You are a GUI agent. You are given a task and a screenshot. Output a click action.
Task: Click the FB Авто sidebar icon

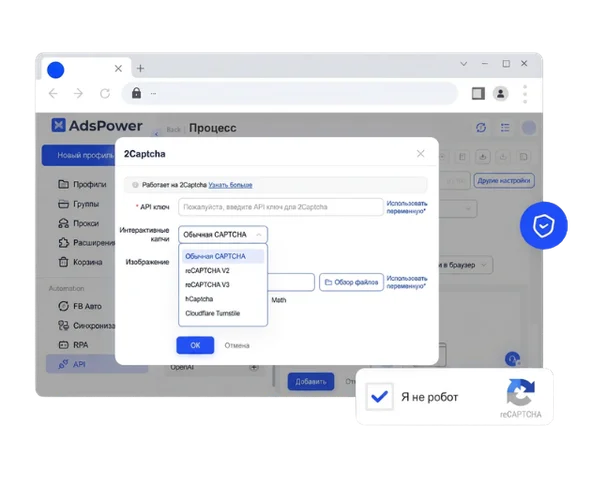[x=63, y=306]
